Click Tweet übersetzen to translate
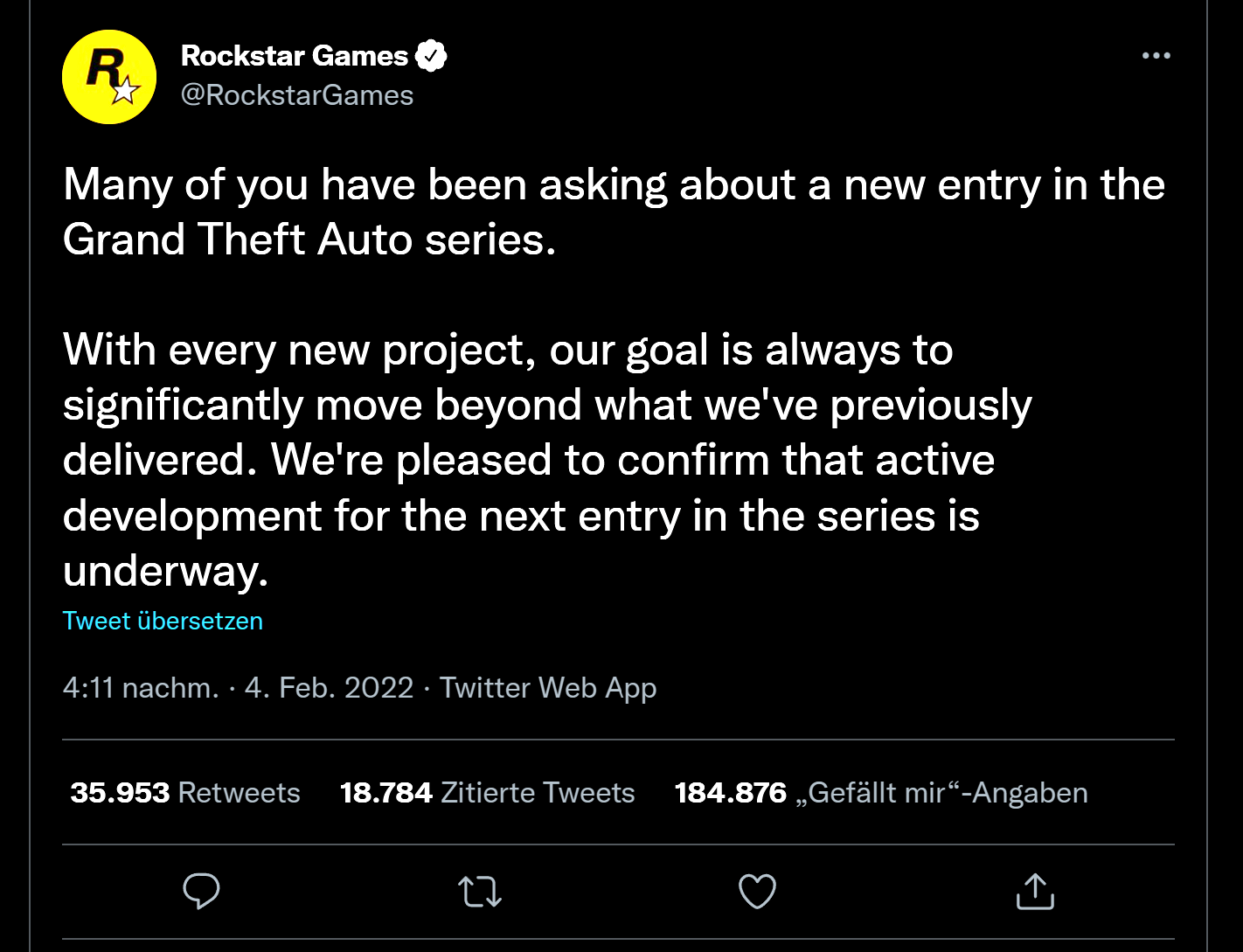The width and height of the screenshot is (1243, 952). click(x=163, y=621)
